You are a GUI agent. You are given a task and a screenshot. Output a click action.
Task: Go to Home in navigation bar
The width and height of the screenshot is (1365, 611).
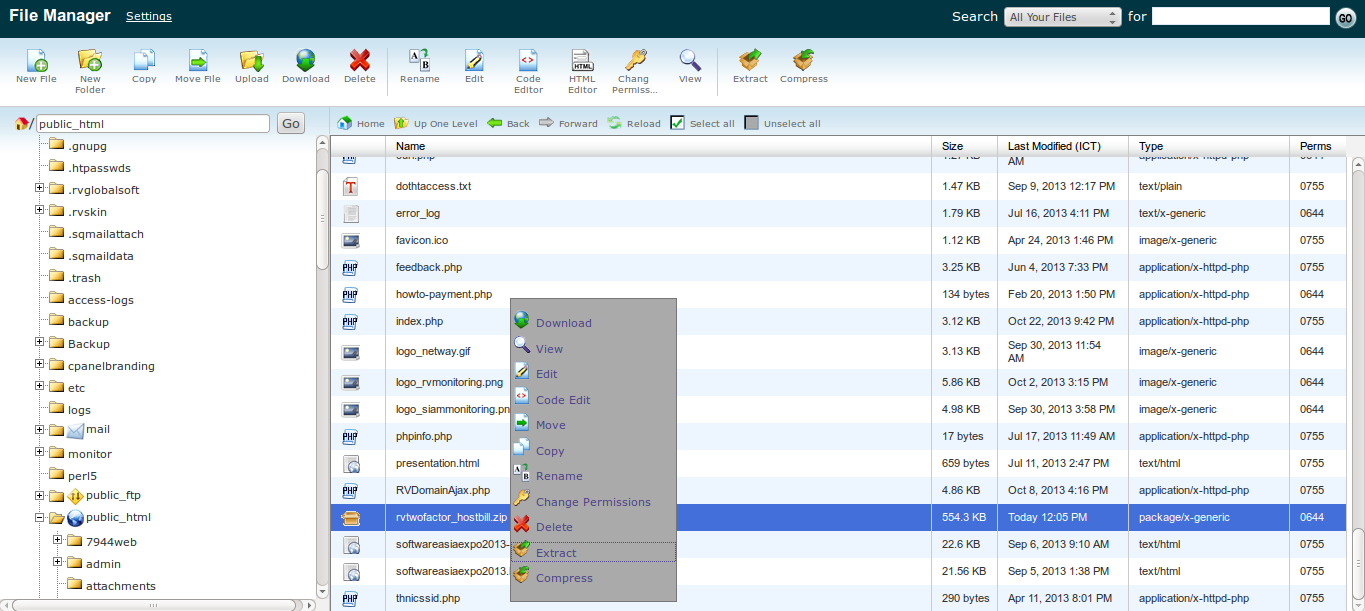tap(361, 123)
